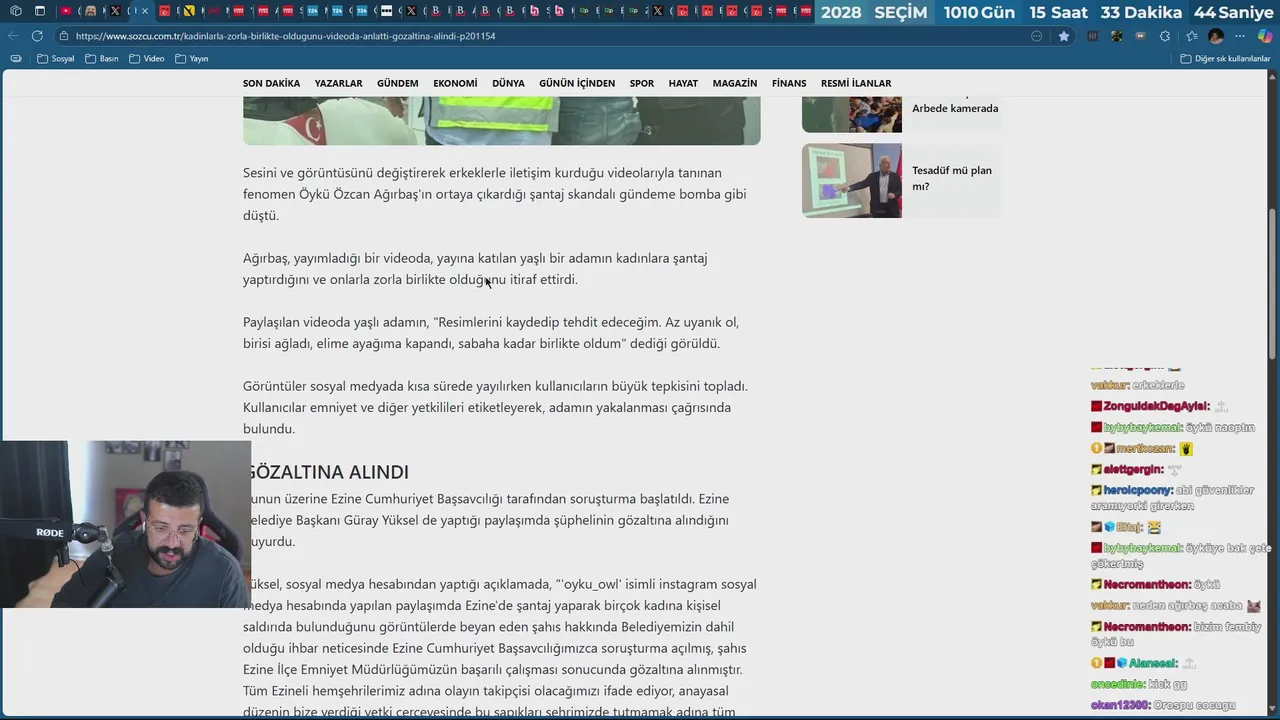Click paragraph starting 'Sesini ve görüntüsünü değiştirerek'

tap(495, 194)
